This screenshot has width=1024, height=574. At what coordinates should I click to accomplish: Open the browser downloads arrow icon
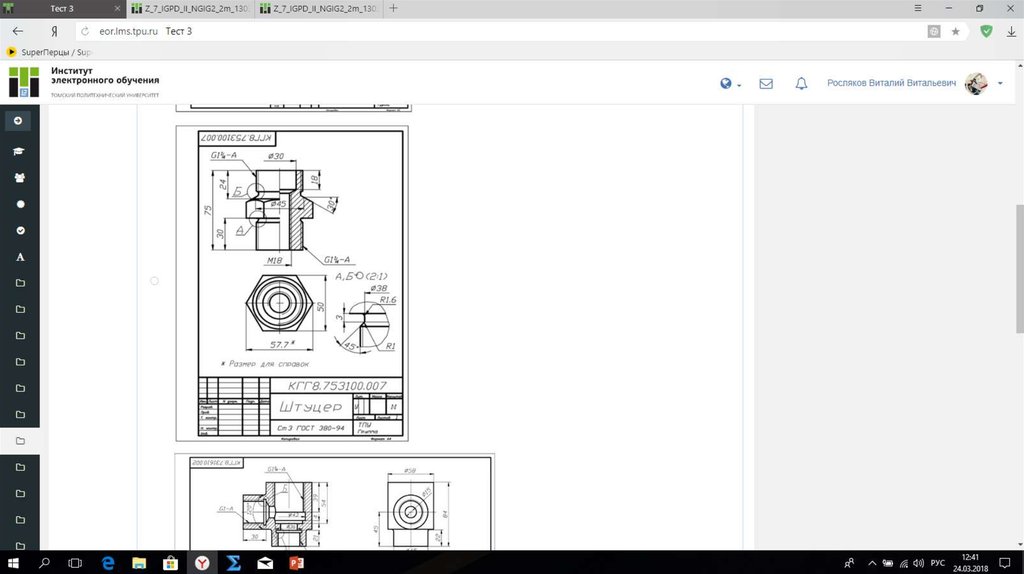pyautogui.click(x=1009, y=31)
